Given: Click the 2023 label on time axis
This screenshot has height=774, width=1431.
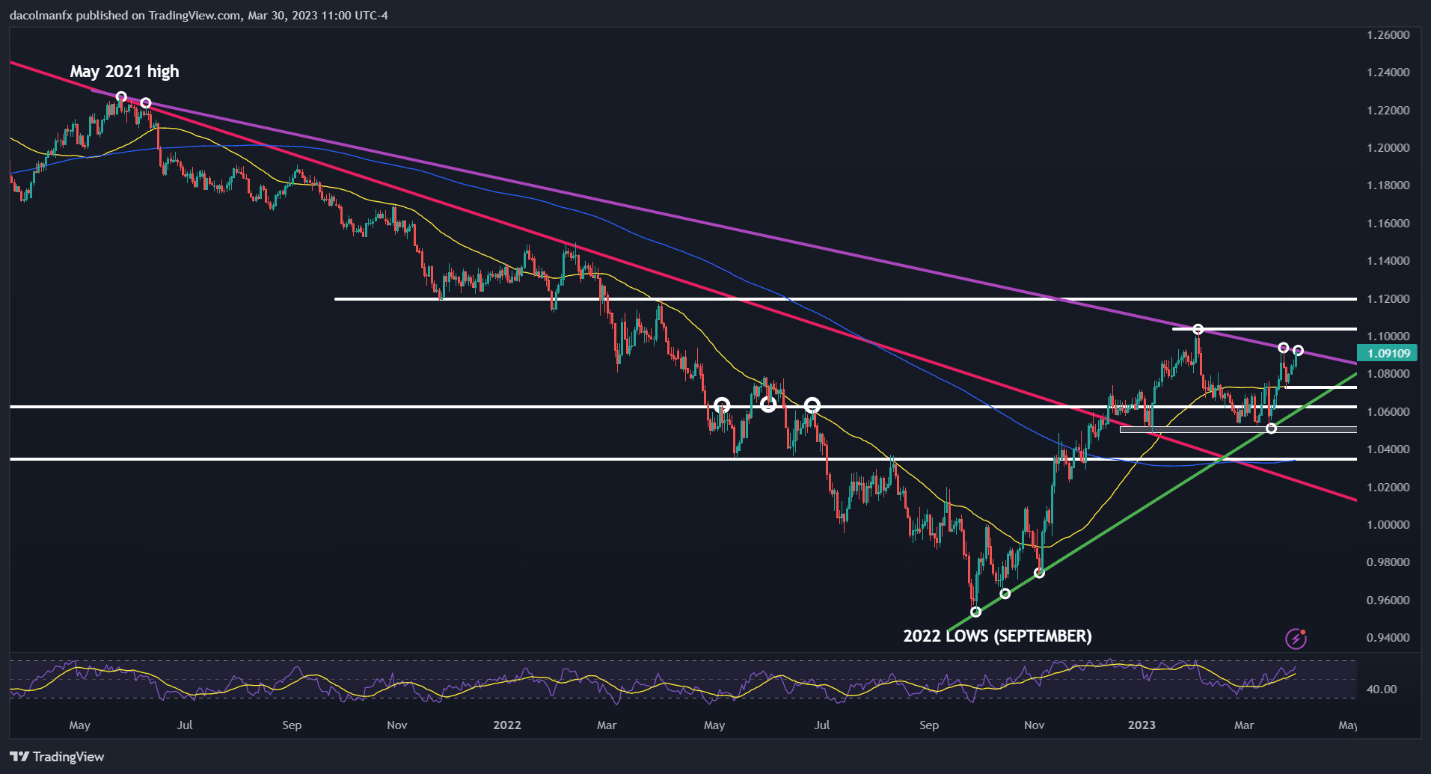Looking at the screenshot, I should pyautogui.click(x=1143, y=724).
